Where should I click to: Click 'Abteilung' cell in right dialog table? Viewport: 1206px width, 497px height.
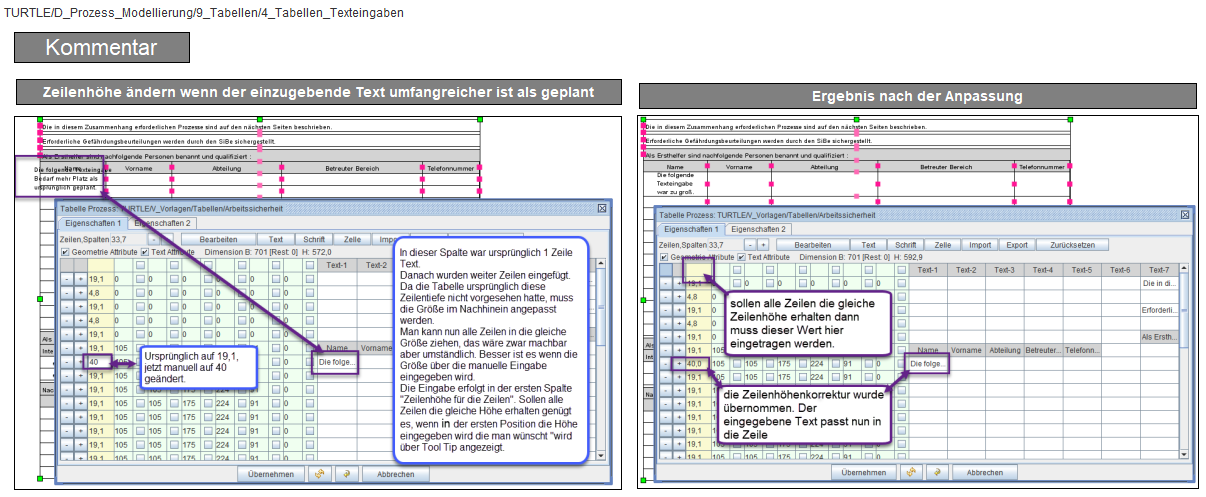[x=1004, y=350]
